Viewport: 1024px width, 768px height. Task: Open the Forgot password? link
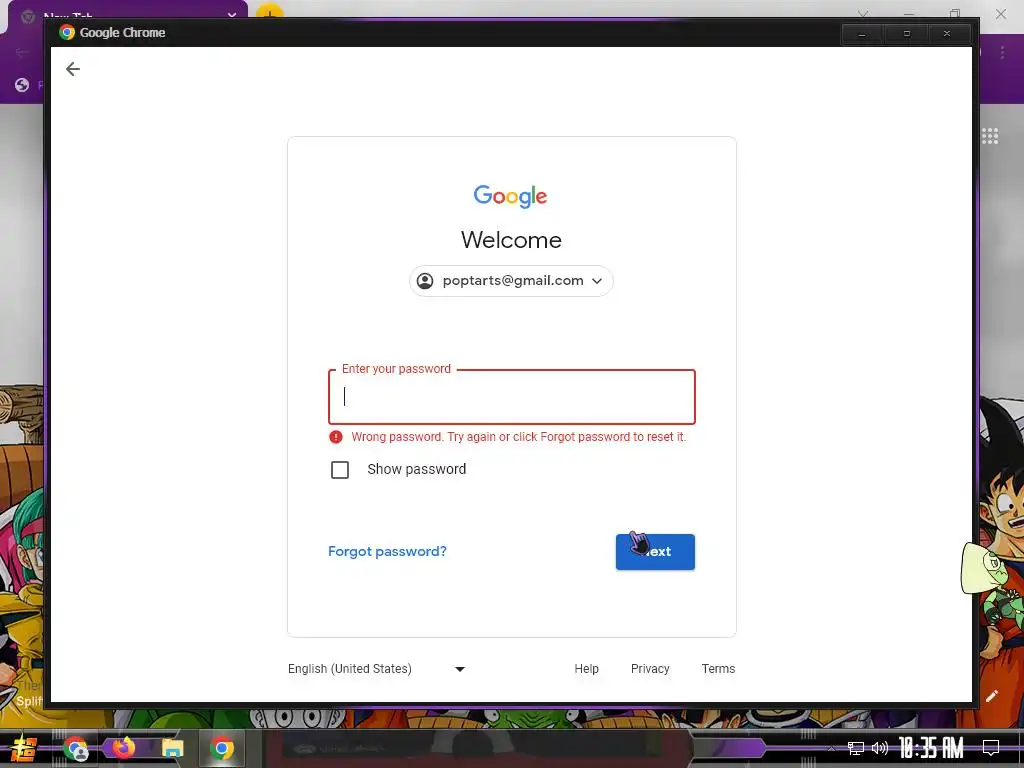click(387, 551)
